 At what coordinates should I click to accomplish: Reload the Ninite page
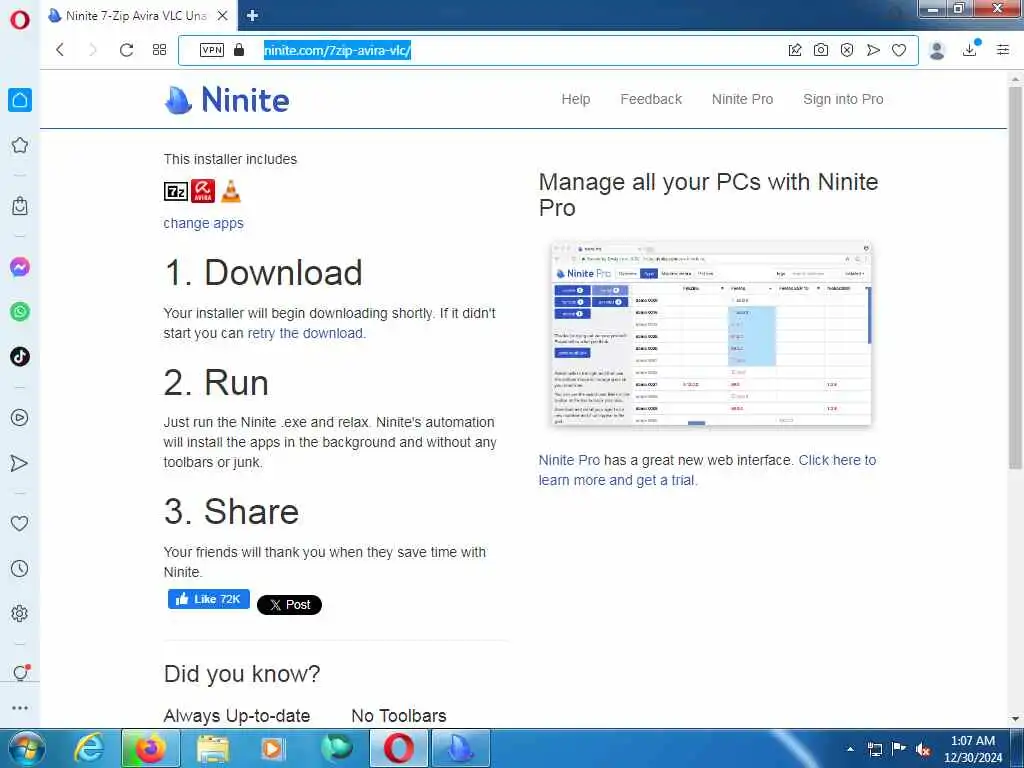[126, 50]
